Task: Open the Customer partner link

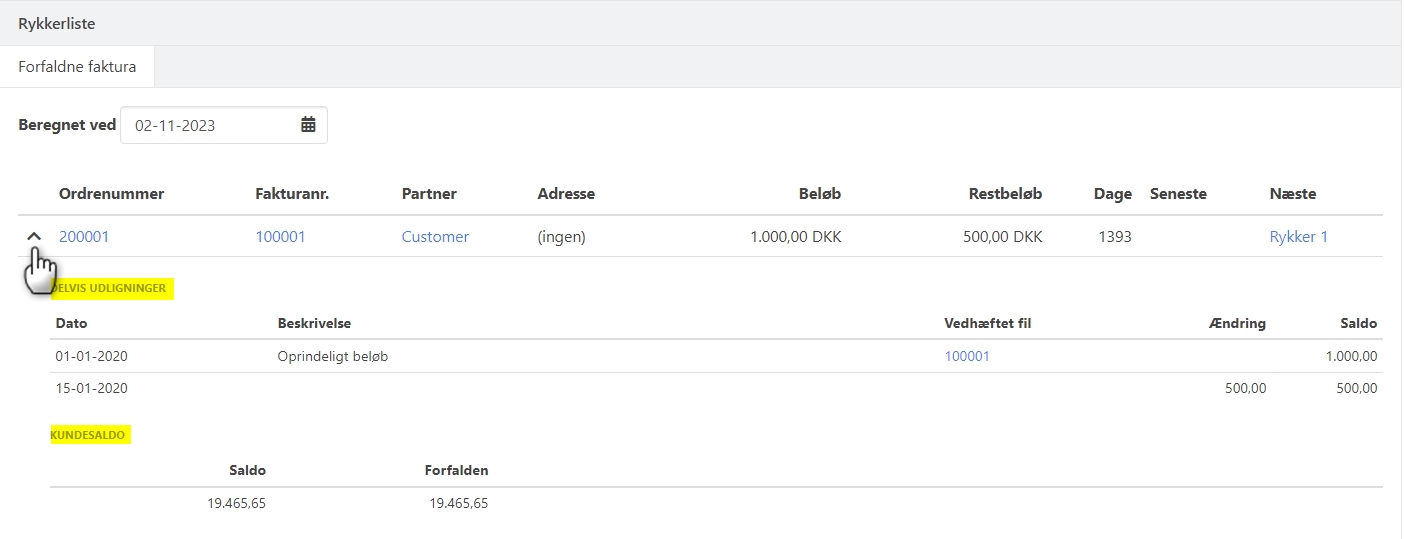Action: click(x=435, y=237)
